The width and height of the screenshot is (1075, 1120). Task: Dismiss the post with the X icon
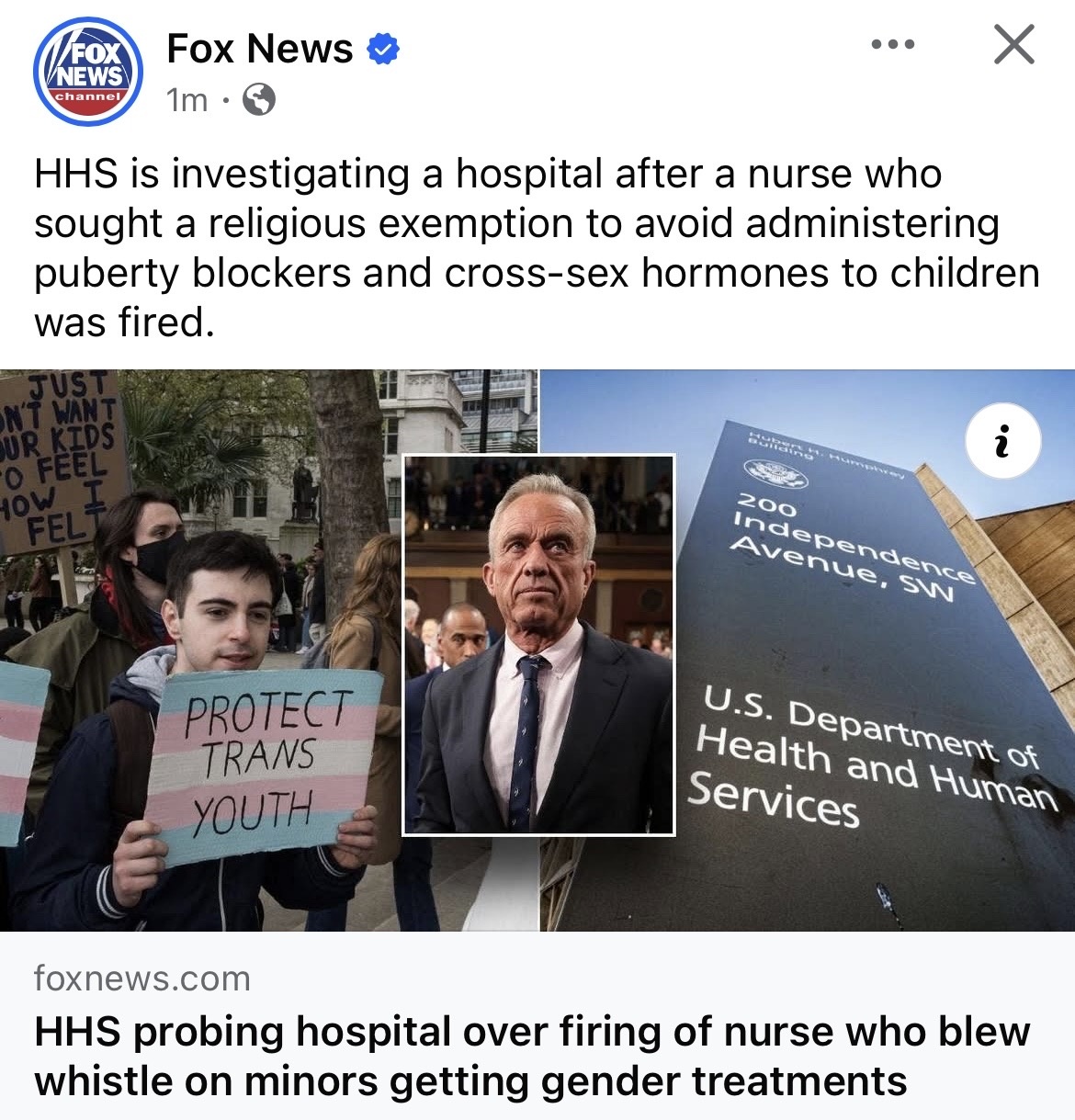coord(1013,44)
